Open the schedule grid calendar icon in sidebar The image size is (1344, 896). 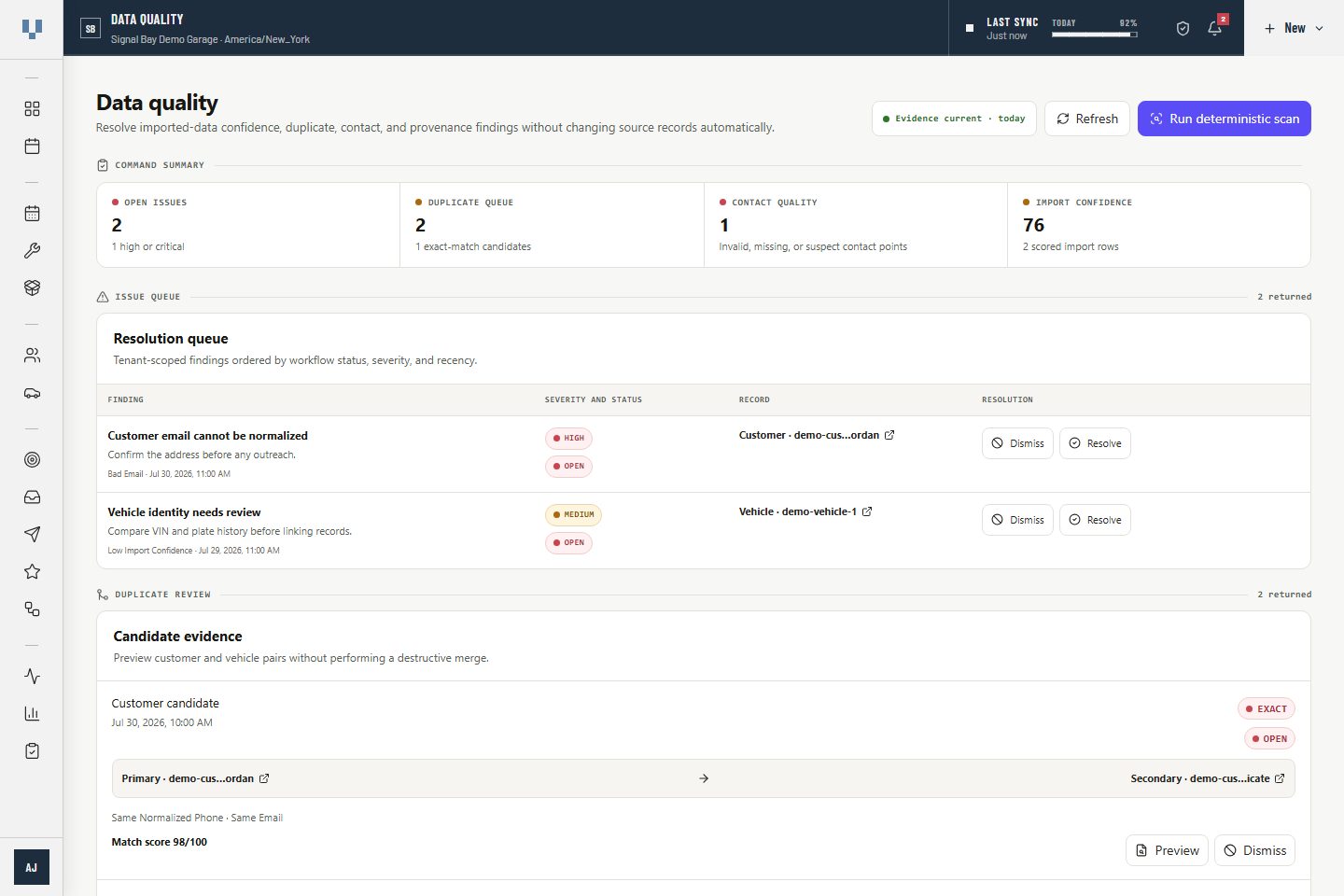[x=32, y=214]
